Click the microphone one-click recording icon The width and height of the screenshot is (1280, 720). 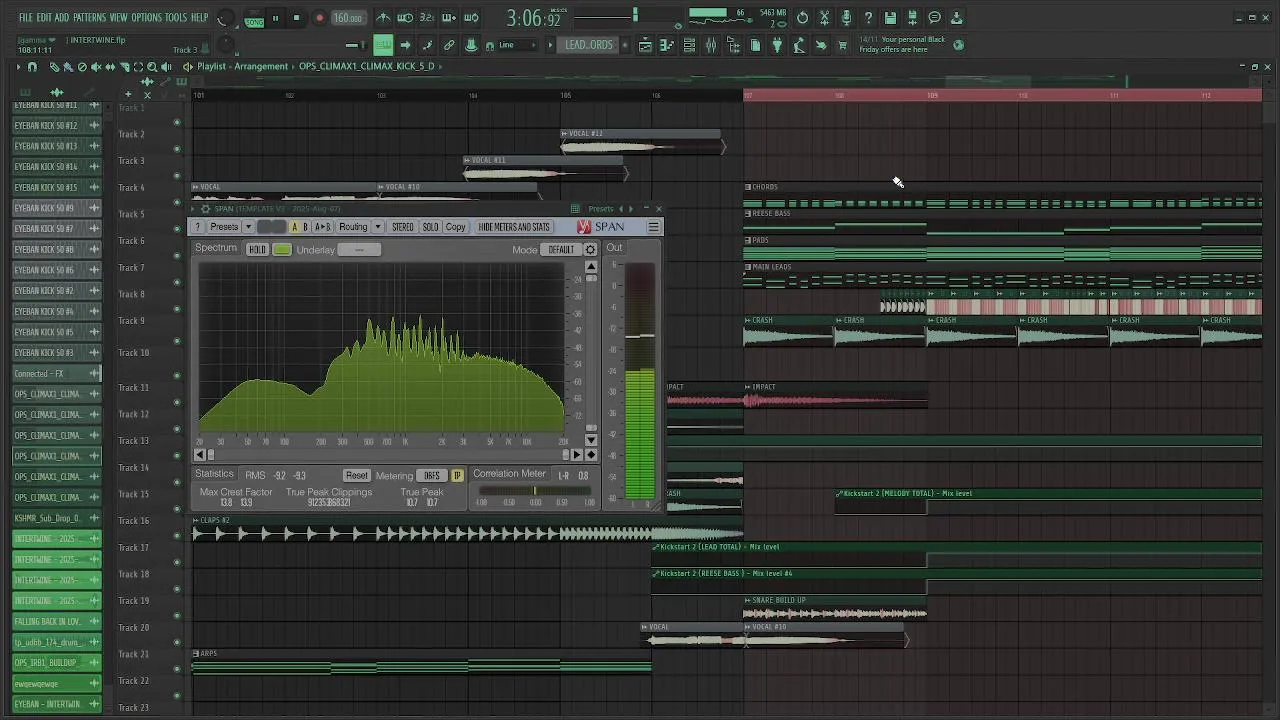coord(846,17)
